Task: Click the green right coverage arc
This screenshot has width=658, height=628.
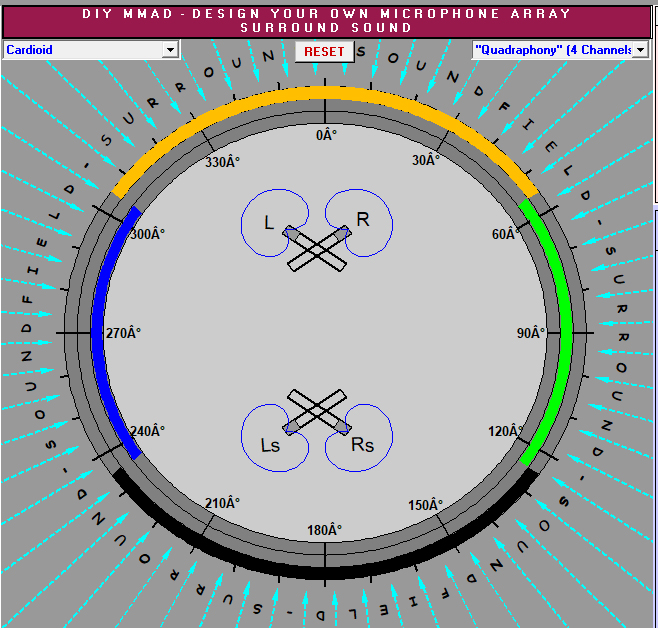Action: [x=564, y=330]
